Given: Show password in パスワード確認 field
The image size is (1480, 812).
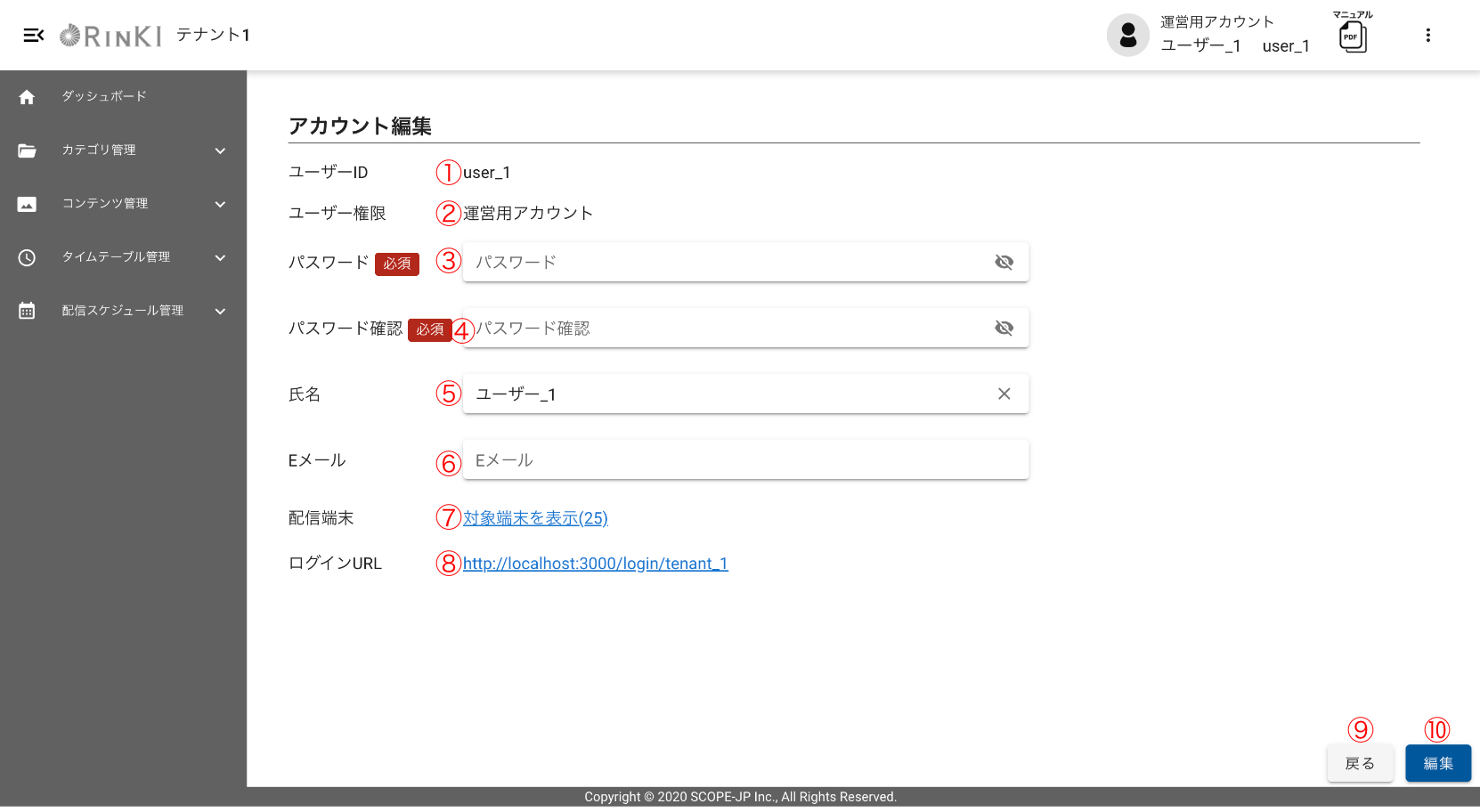Looking at the screenshot, I should click(x=1004, y=329).
